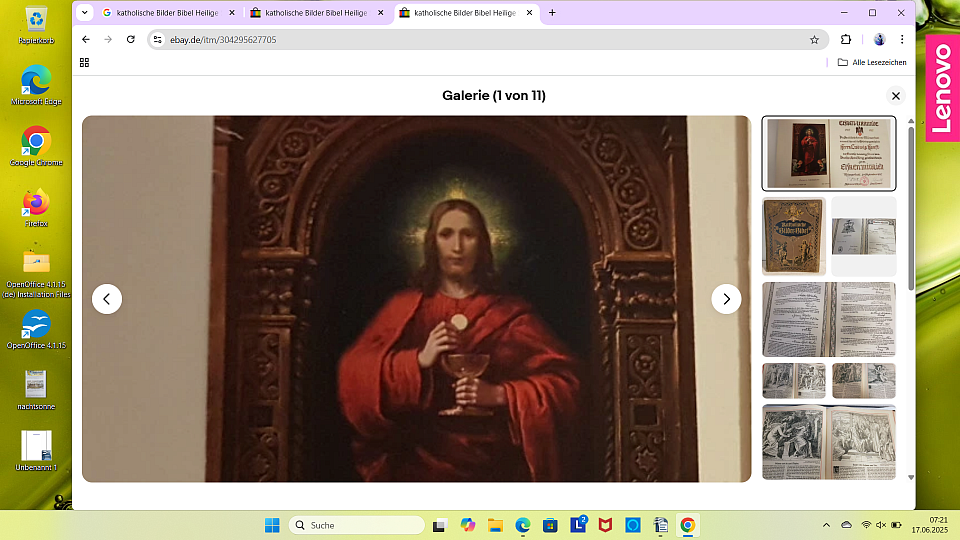Open Microsoft Edge from the taskbar
This screenshot has height=540, width=960.
pyautogui.click(x=523, y=525)
